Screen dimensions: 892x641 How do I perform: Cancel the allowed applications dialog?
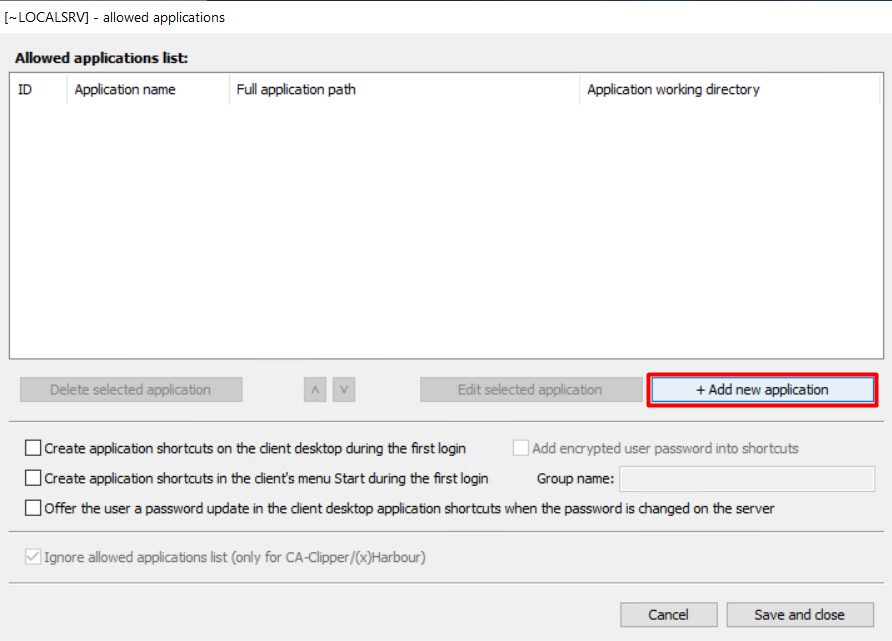(x=668, y=615)
